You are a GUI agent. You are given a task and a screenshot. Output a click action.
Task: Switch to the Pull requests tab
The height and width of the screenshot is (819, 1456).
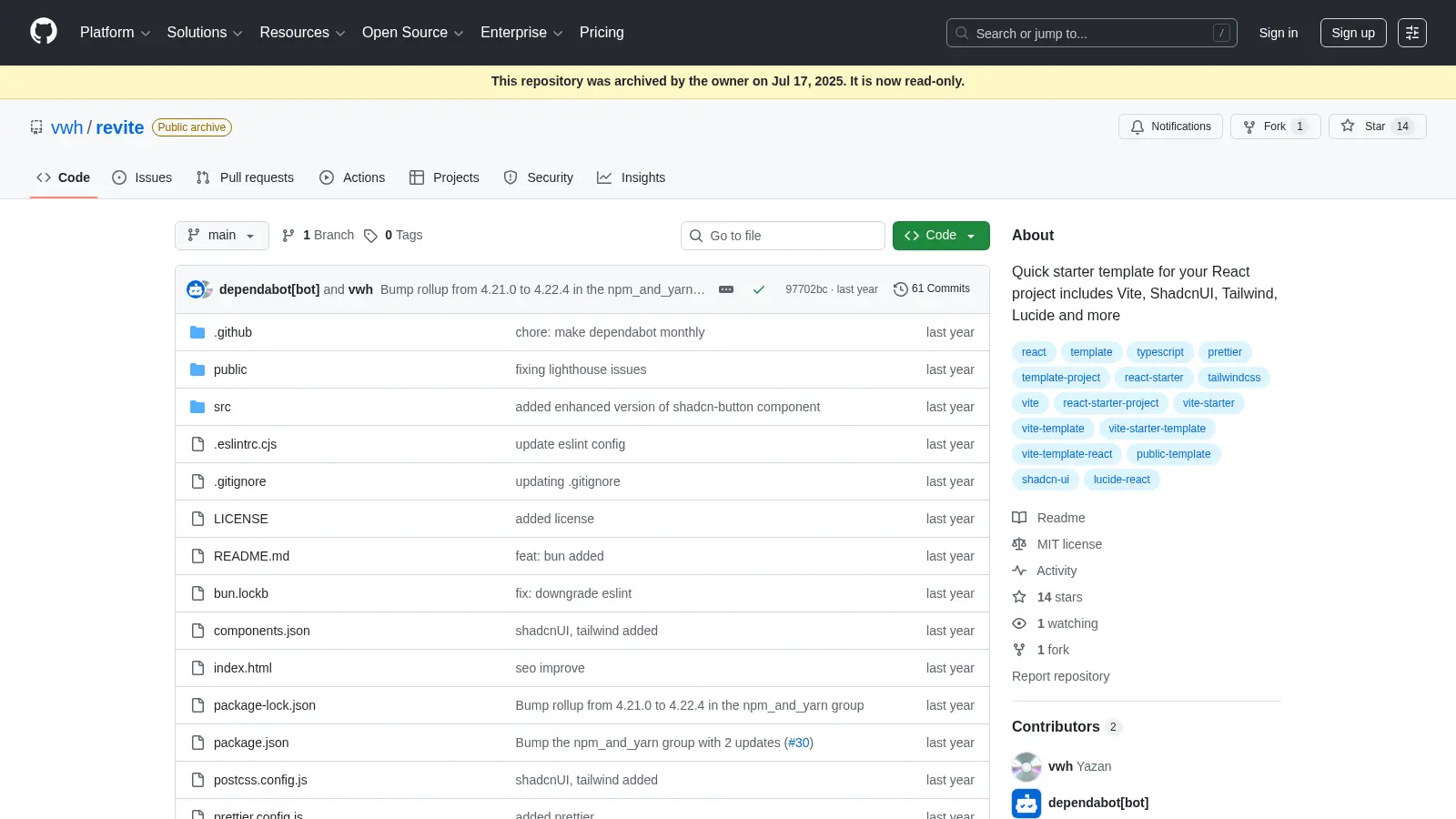tap(245, 177)
